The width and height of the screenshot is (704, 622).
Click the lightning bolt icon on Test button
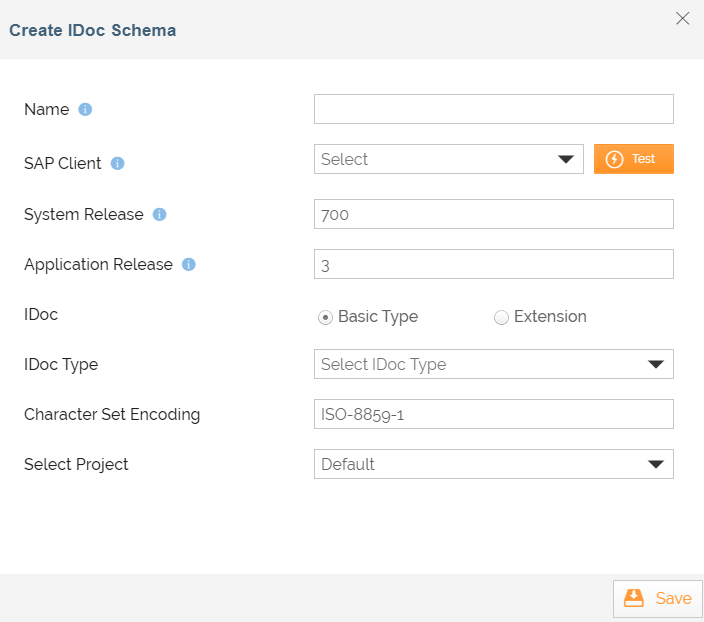coord(615,159)
